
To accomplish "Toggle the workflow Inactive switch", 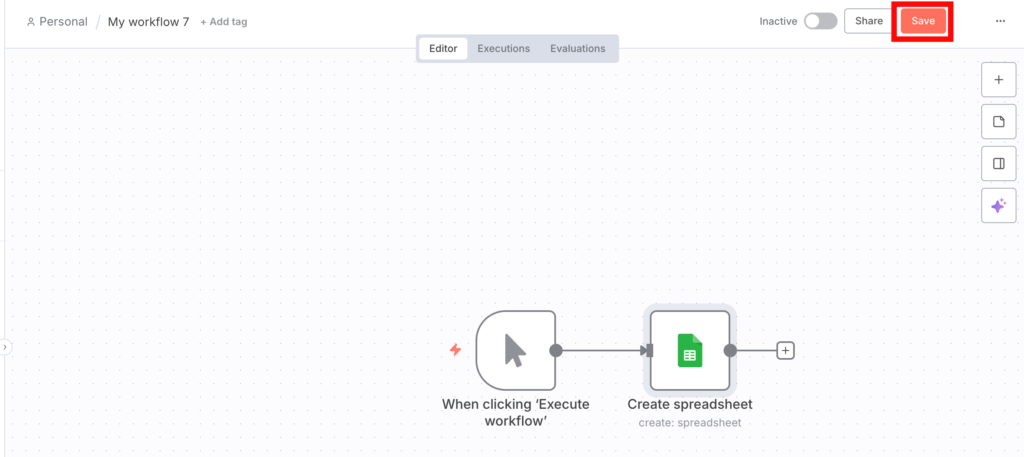I will 820,21.
